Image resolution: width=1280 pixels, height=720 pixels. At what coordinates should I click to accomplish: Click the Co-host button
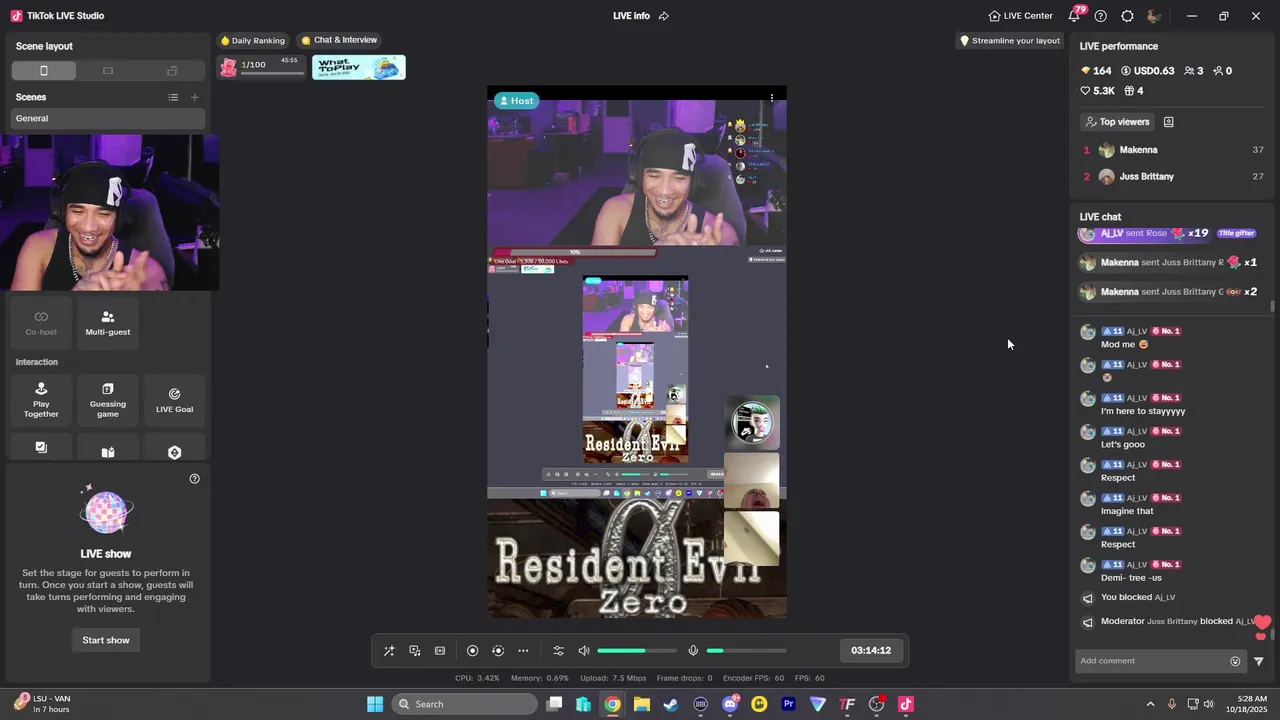[x=41, y=323]
